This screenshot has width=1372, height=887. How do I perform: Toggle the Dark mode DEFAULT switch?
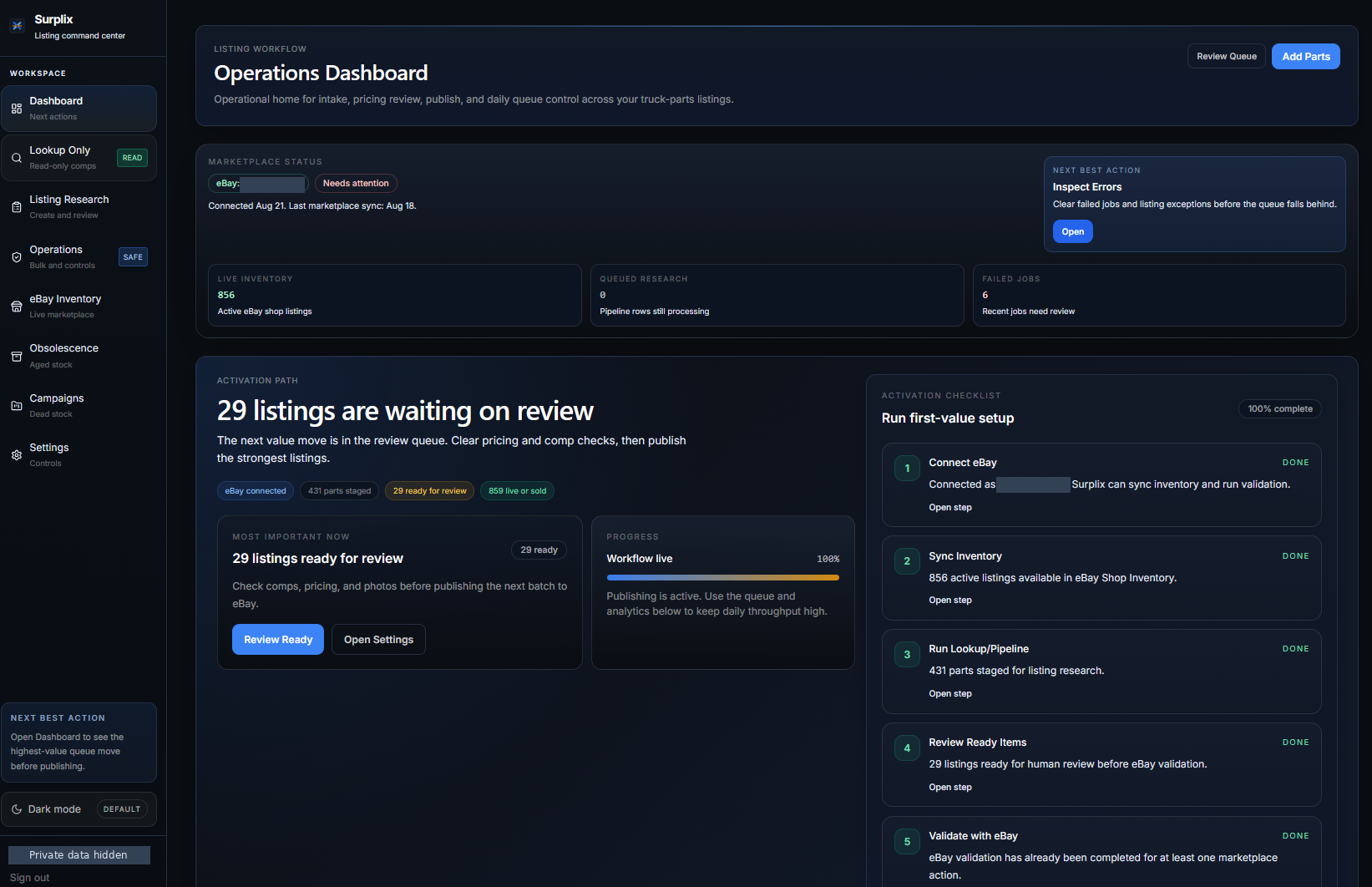(x=122, y=809)
